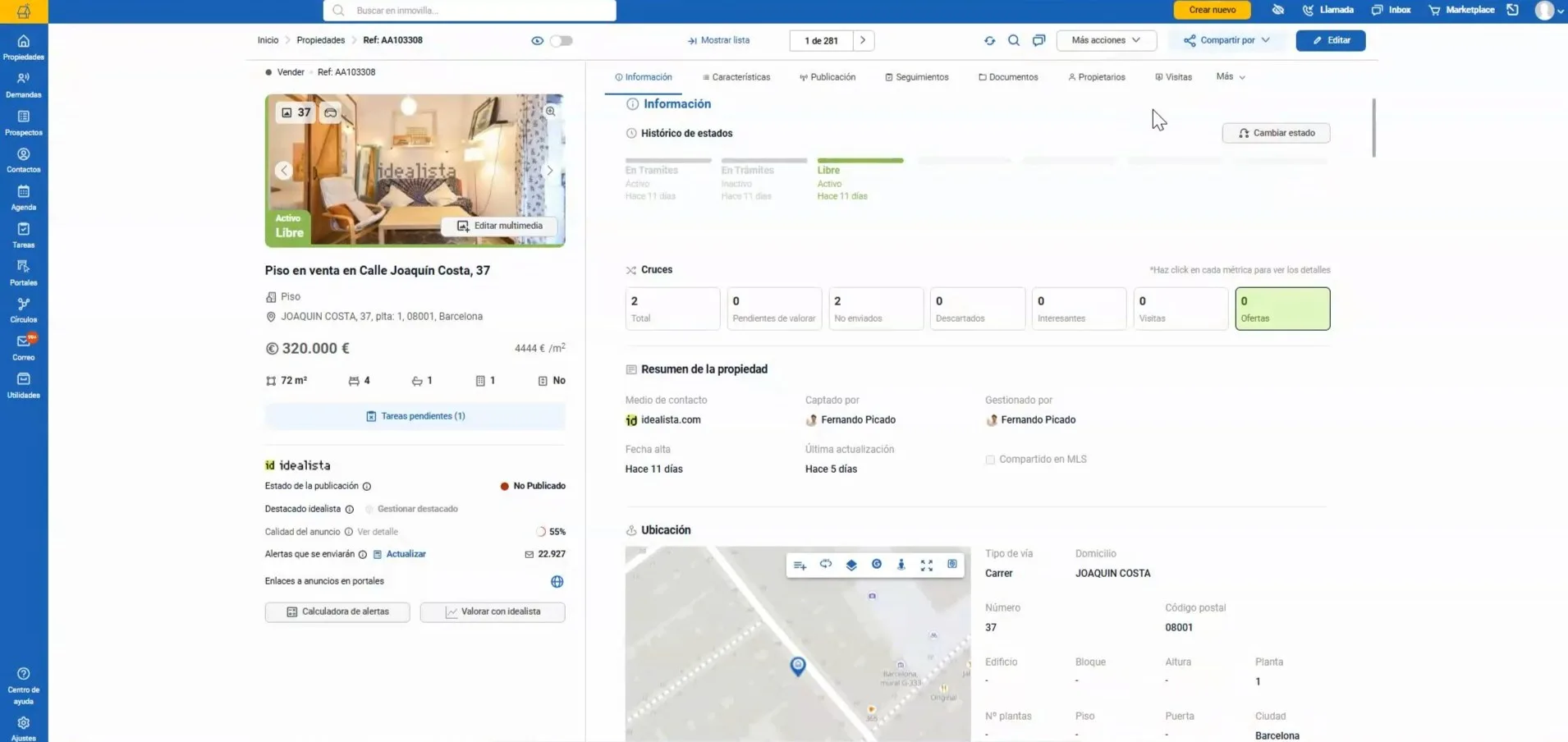Click the globe icon for portal links
1568x742 pixels.
(x=557, y=581)
